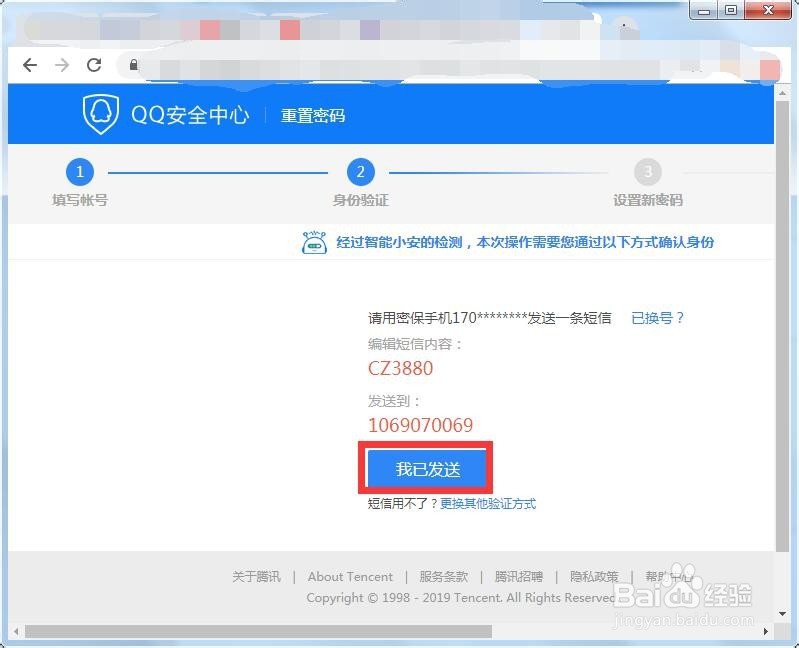Click the vertical scrollbar down arrow

(782, 614)
